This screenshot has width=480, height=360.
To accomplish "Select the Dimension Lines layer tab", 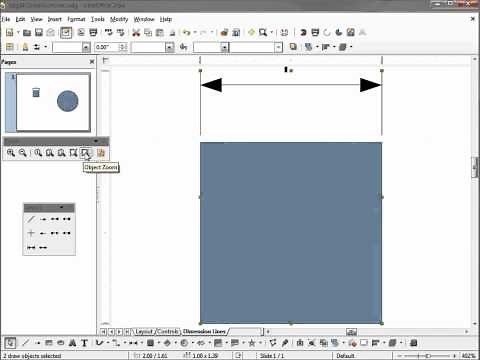I will (204, 332).
